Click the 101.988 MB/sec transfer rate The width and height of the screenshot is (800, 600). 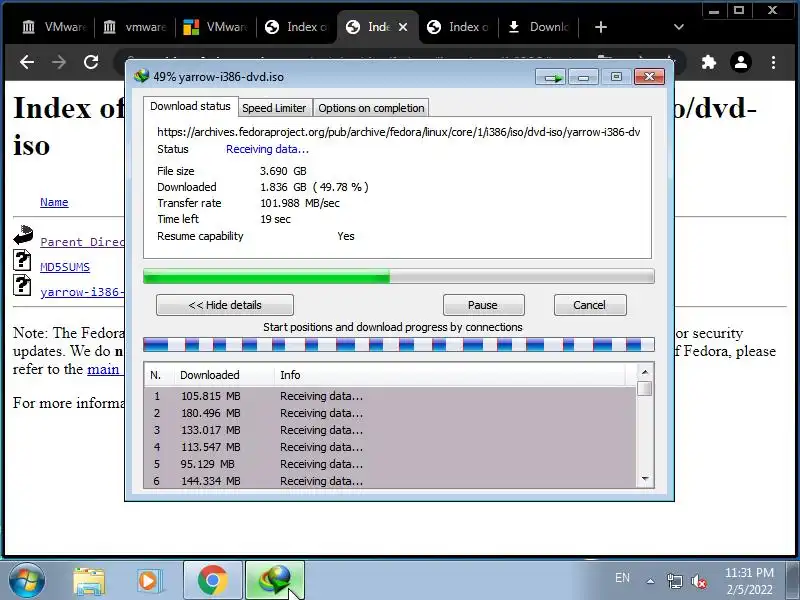[x=300, y=203]
